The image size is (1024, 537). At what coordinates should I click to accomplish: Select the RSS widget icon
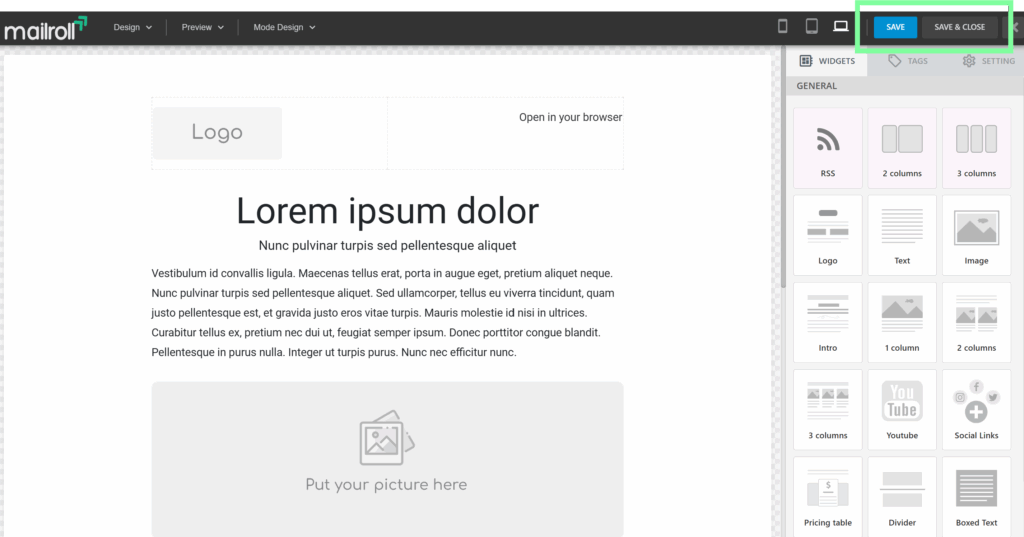(827, 146)
